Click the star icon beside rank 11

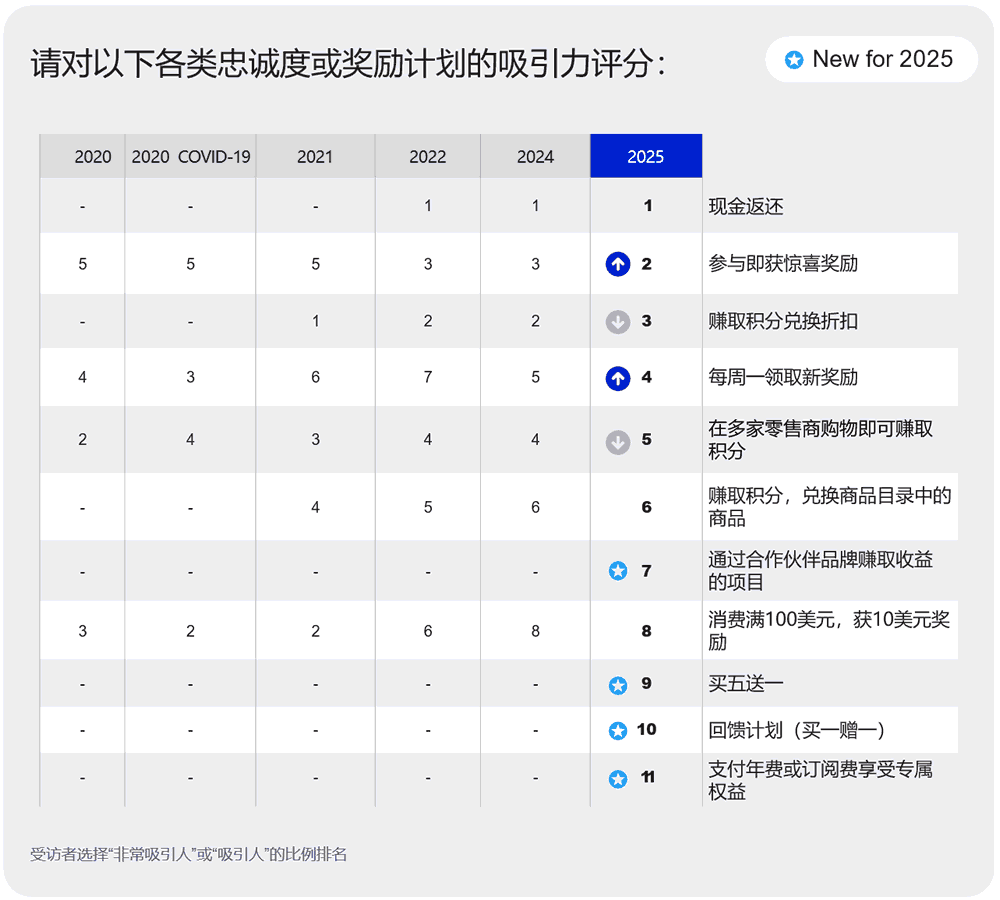(x=618, y=777)
